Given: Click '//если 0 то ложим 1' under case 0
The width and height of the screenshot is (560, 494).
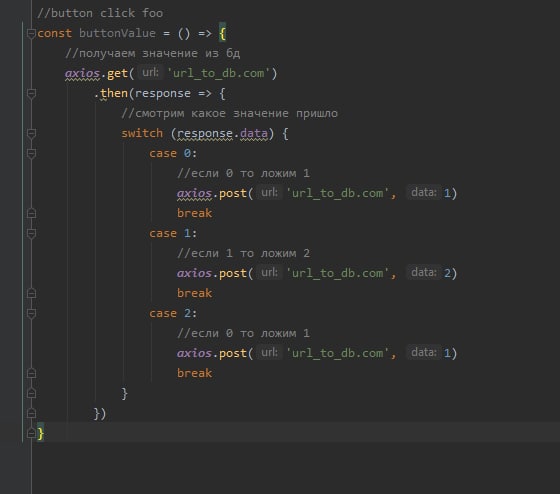Looking at the screenshot, I should (243, 173).
